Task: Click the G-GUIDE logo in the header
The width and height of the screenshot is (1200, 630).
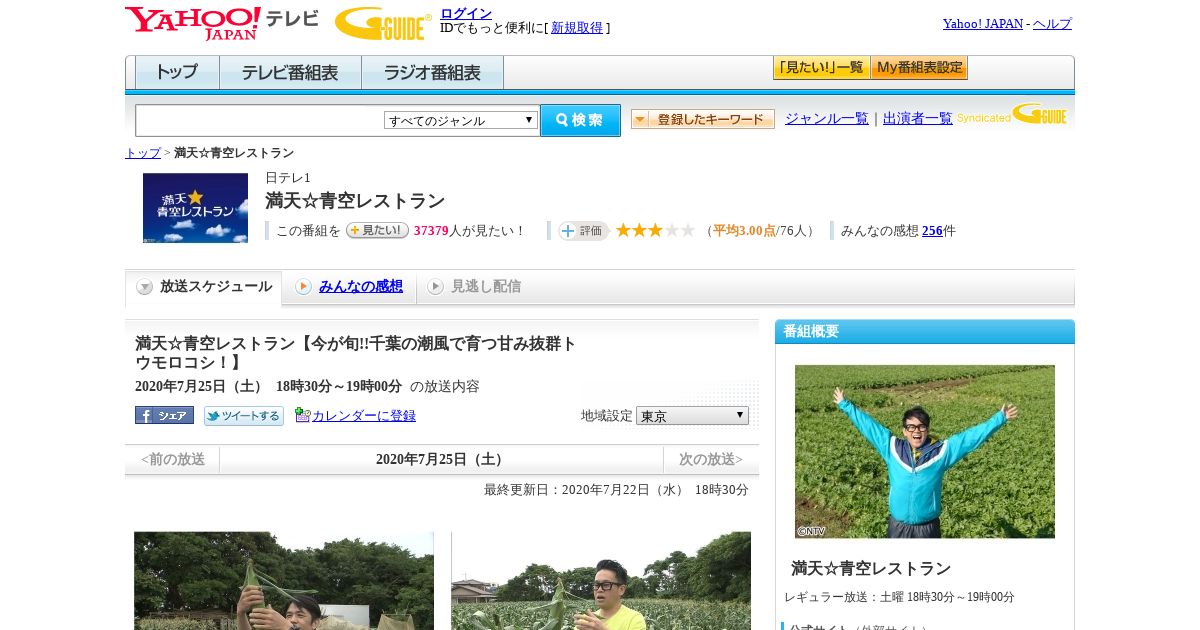Action: pos(383,23)
